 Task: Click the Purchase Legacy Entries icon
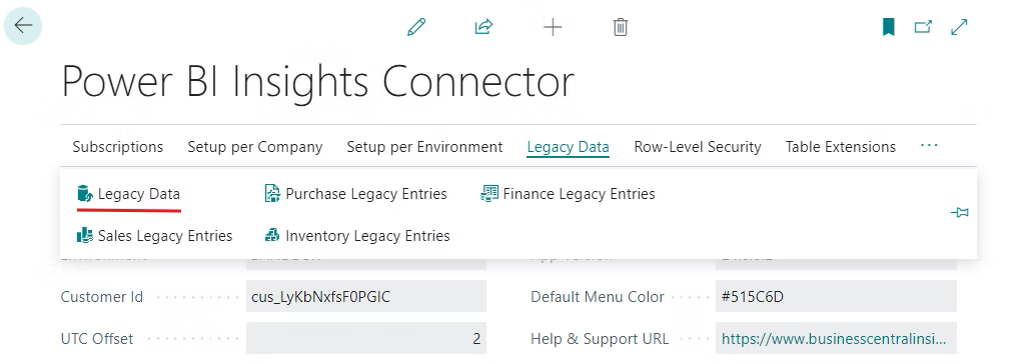(x=272, y=194)
